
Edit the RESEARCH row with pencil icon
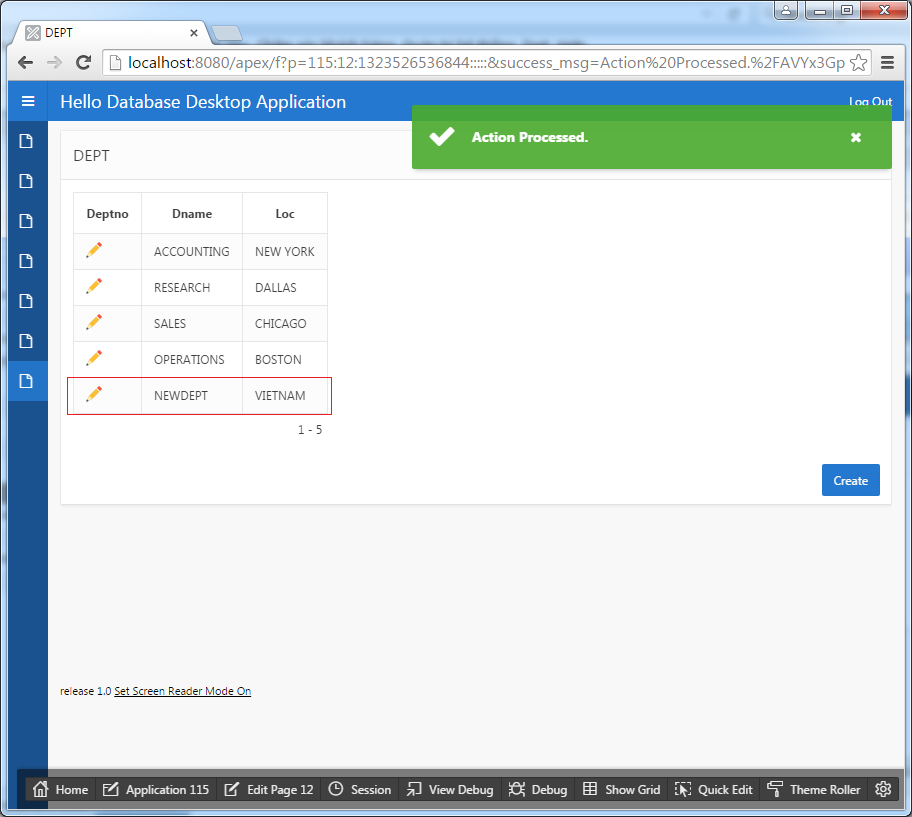click(94, 286)
